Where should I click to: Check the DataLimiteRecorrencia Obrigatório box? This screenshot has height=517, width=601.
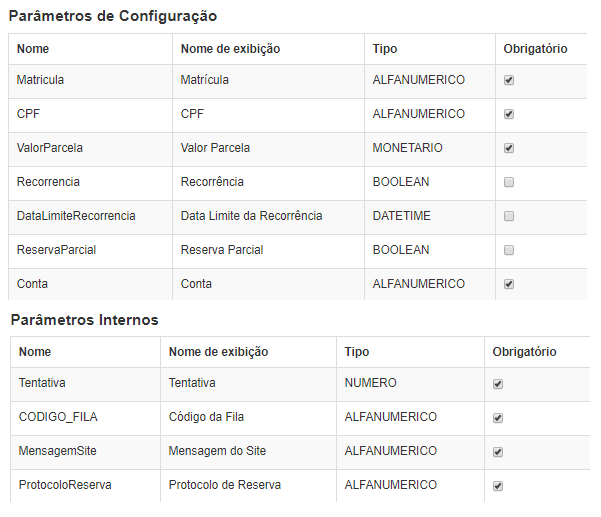[509, 216]
